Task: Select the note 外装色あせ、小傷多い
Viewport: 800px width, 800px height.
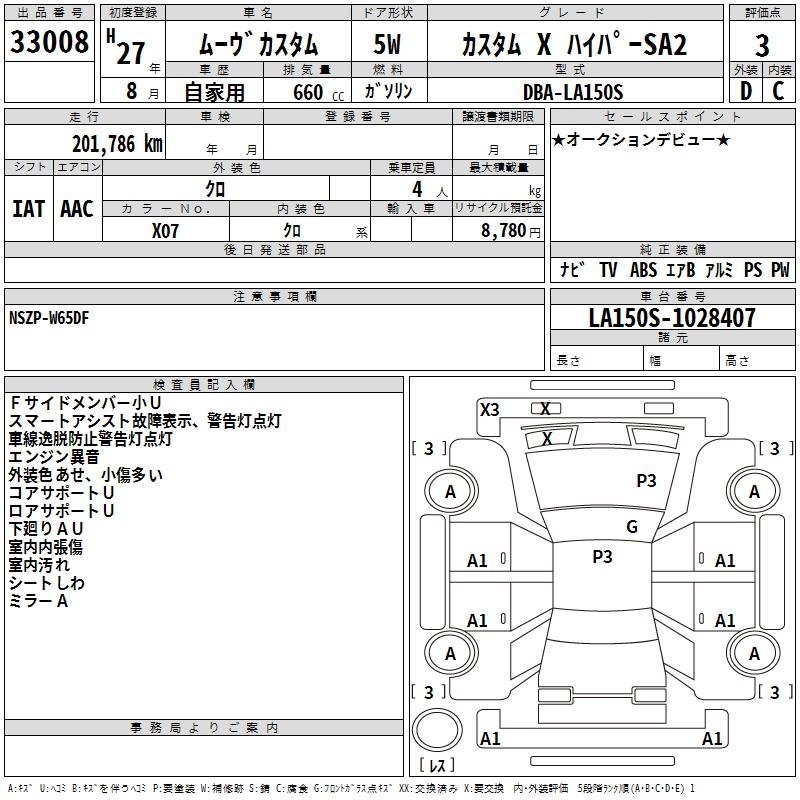Action: [86, 475]
